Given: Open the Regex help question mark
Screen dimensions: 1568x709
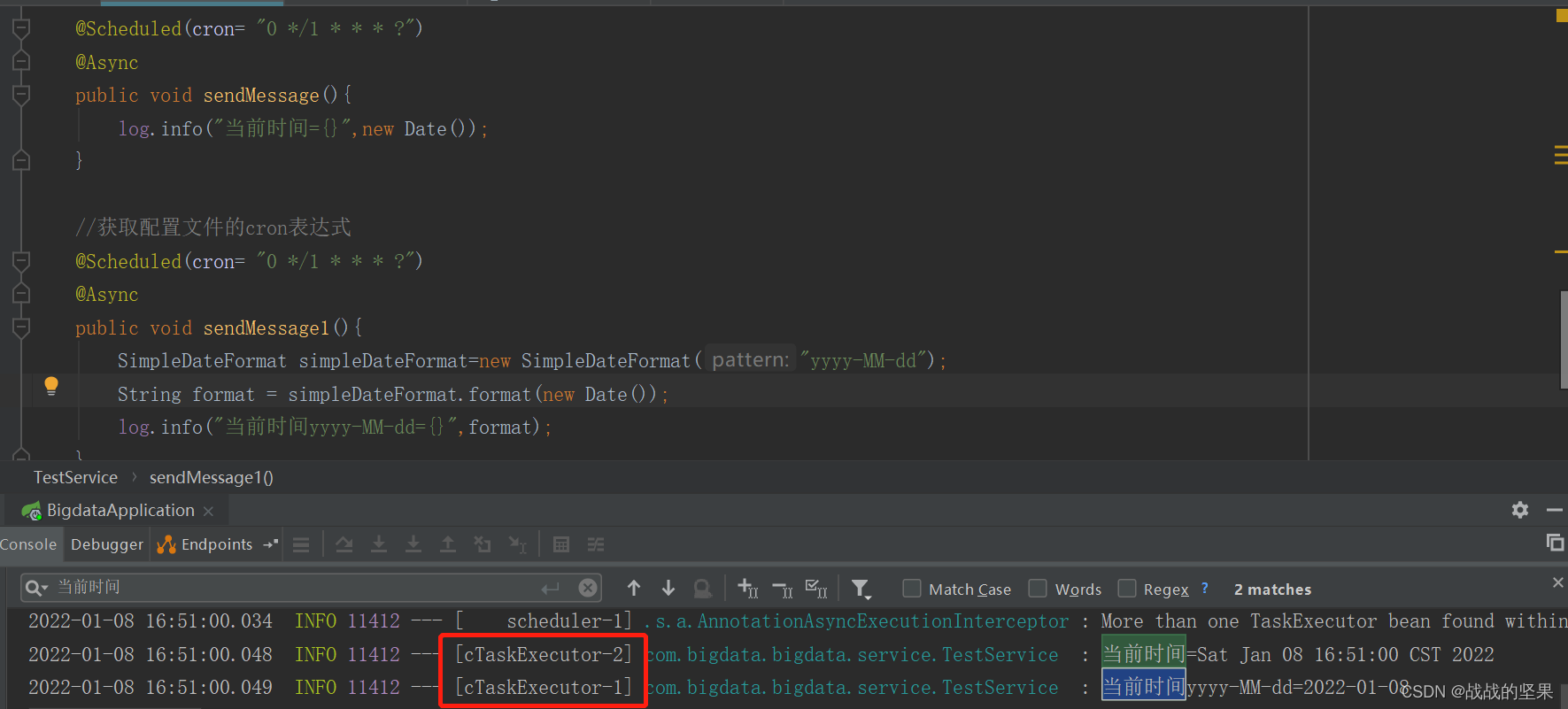Looking at the screenshot, I should (1205, 589).
